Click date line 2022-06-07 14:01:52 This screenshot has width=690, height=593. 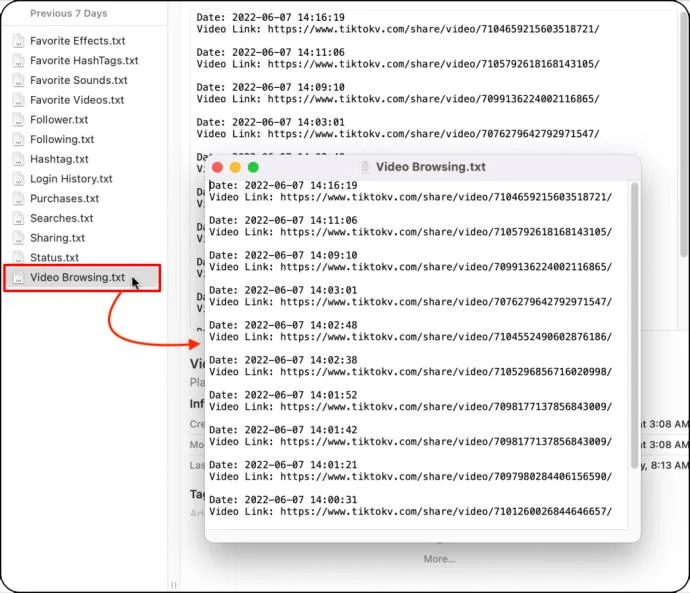(283, 395)
